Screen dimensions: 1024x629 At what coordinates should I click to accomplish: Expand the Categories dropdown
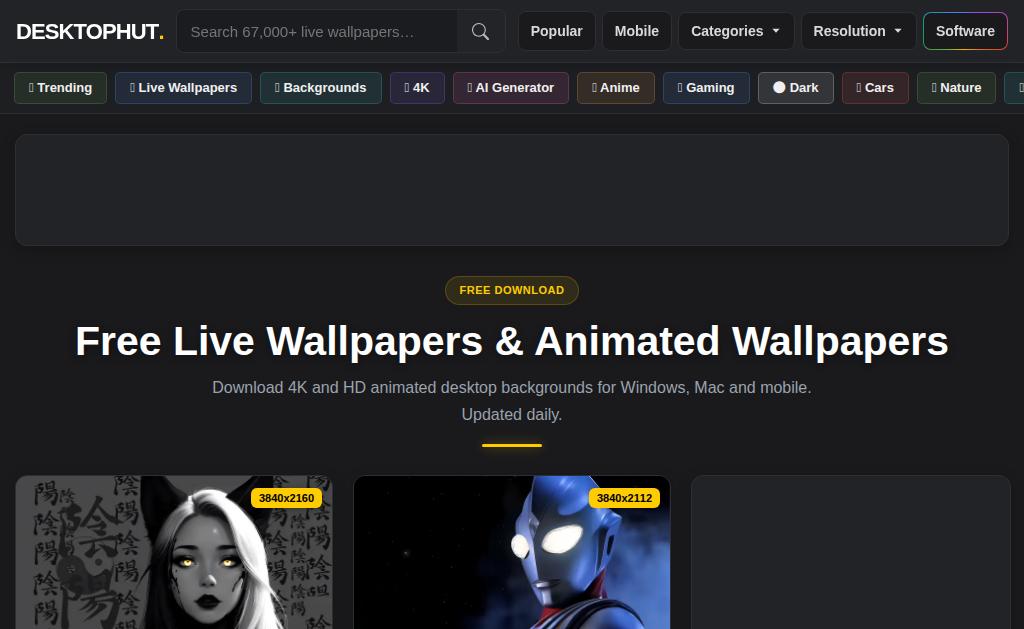click(736, 31)
